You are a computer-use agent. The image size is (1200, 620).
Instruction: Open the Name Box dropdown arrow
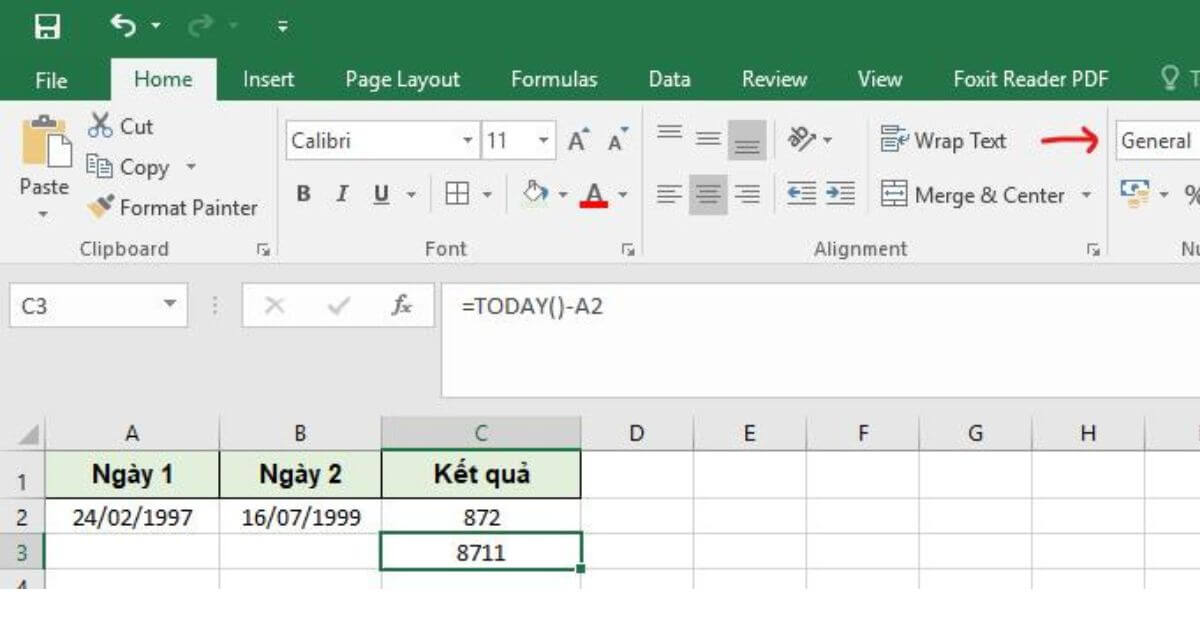point(170,304)
